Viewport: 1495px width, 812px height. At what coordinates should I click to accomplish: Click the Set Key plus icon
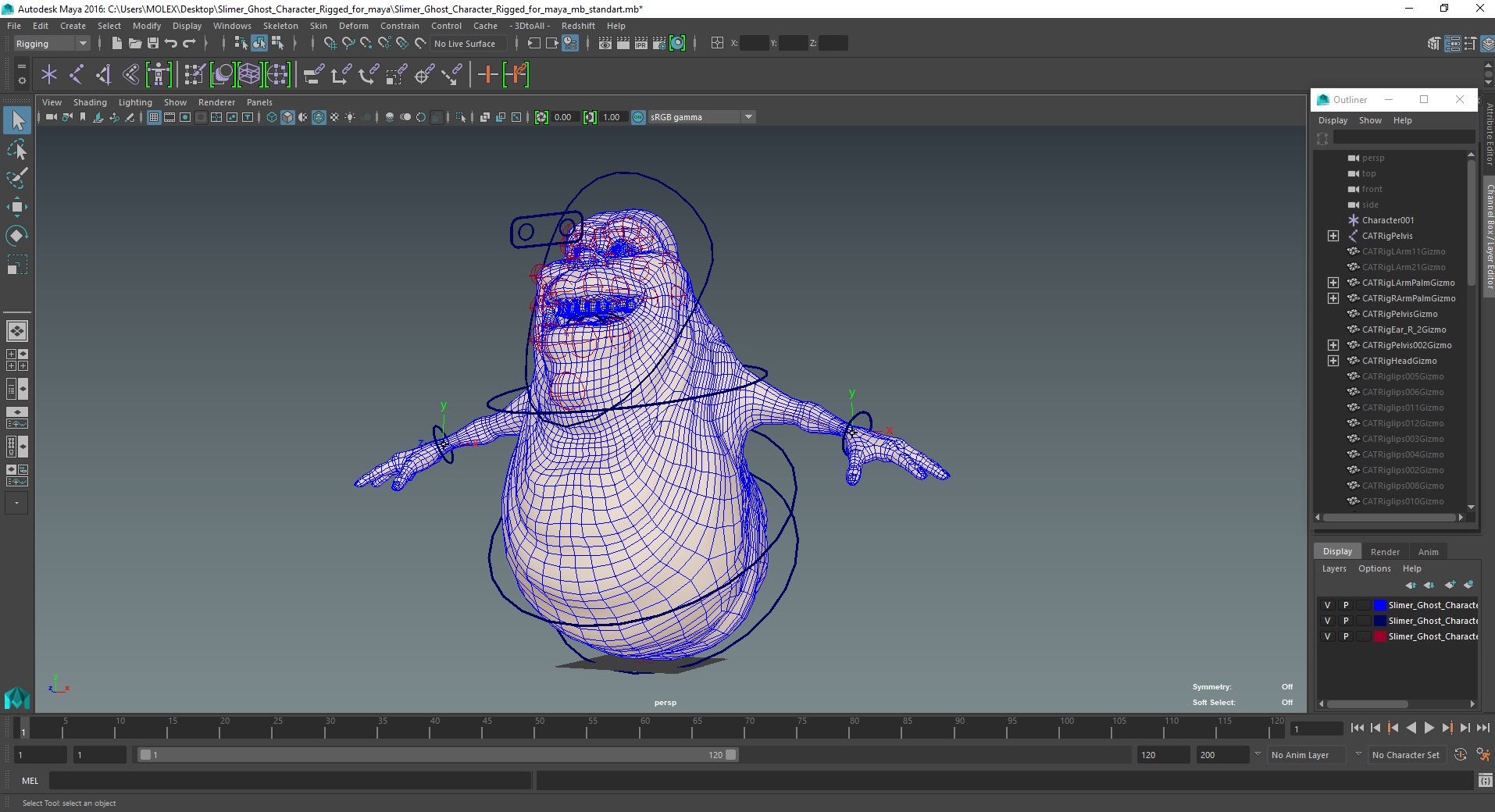(x=487, y=75)
